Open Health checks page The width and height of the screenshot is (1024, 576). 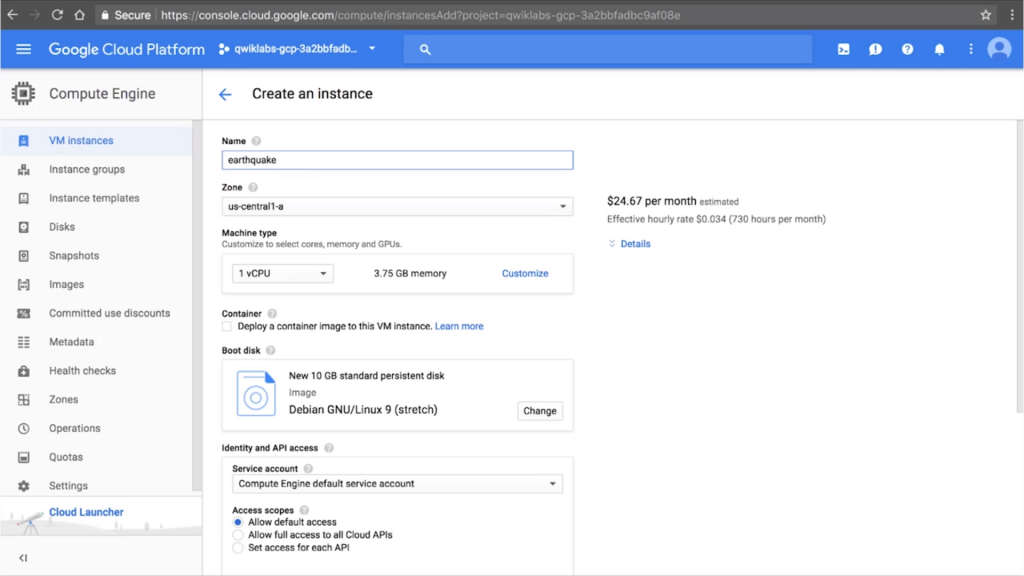82,370
